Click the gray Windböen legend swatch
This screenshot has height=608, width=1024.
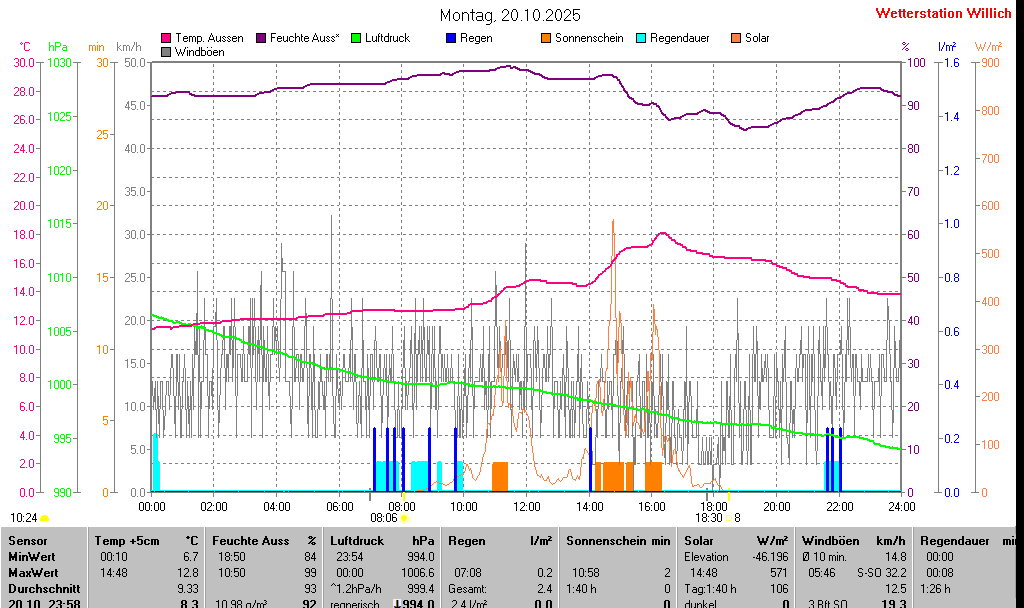click(166, 52)
